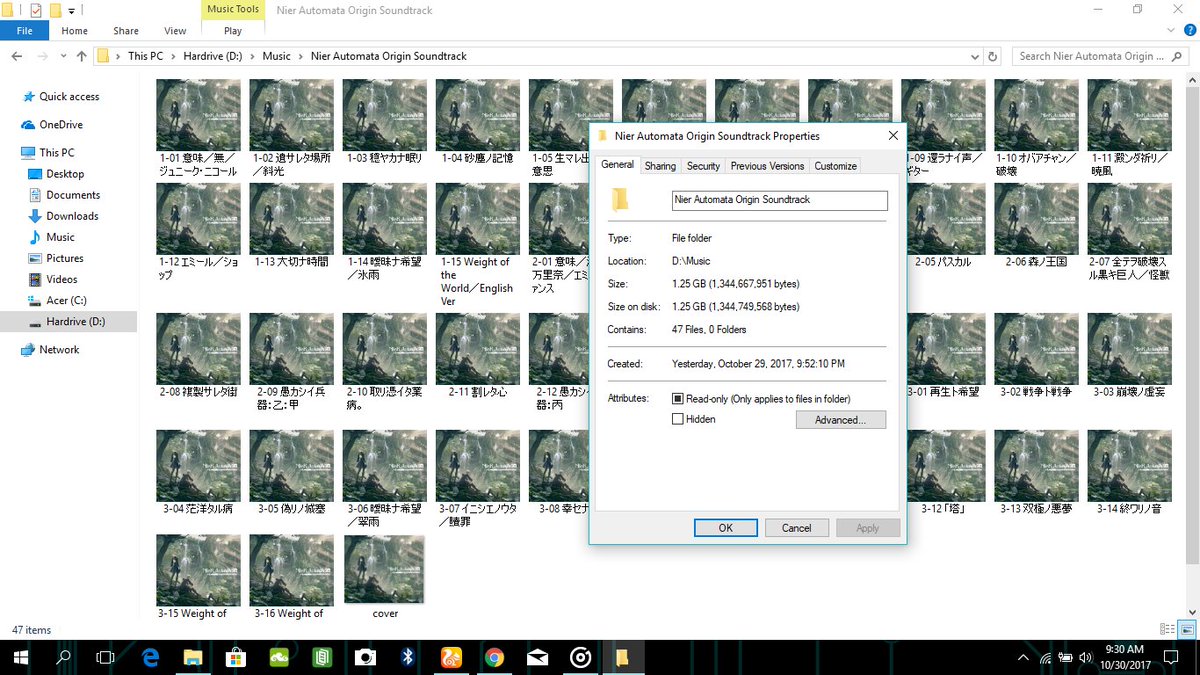Open the recent locations dropdown arrow
Image resolution: width=1200 pixels, height=675 pixels.
(65, 57)
